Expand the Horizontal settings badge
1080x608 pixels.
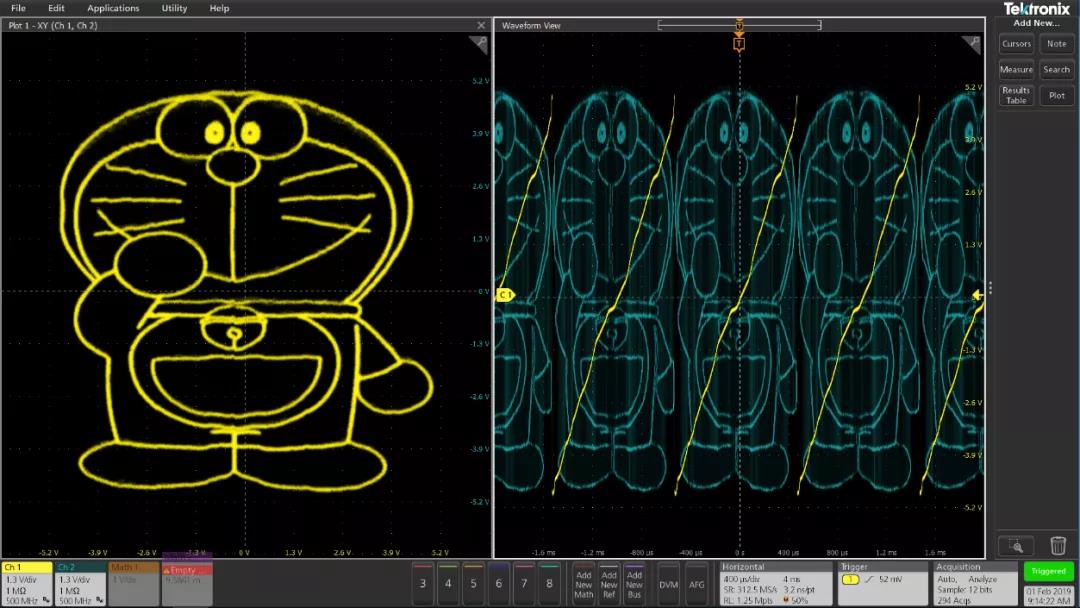[x=775, y=583]
